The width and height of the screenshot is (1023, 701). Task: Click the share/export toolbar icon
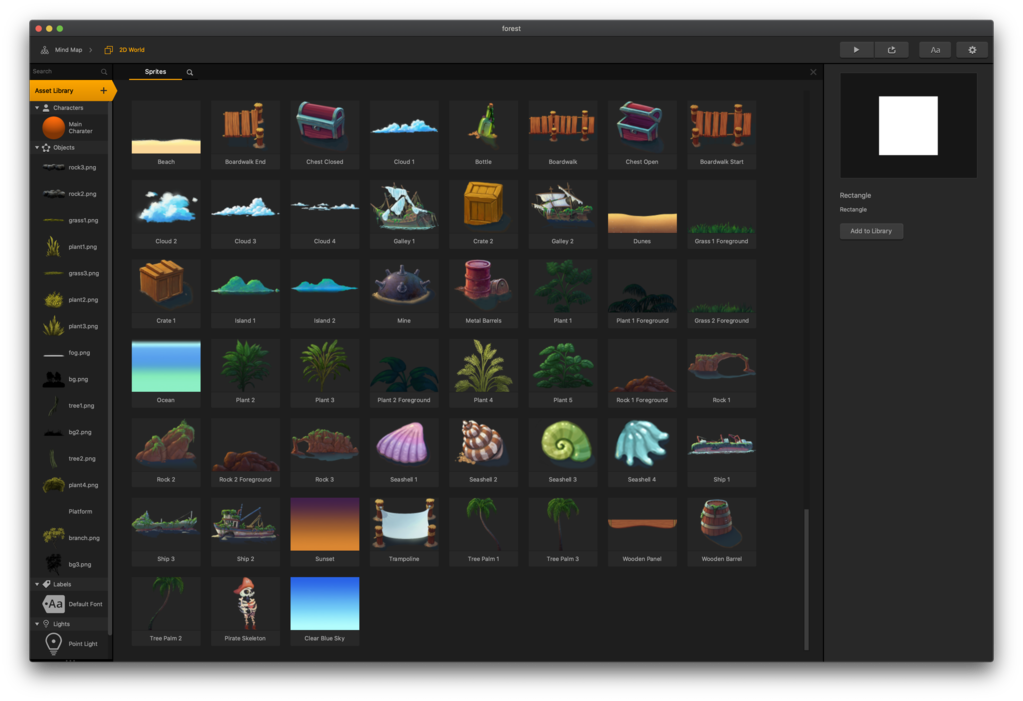point(891,49)
